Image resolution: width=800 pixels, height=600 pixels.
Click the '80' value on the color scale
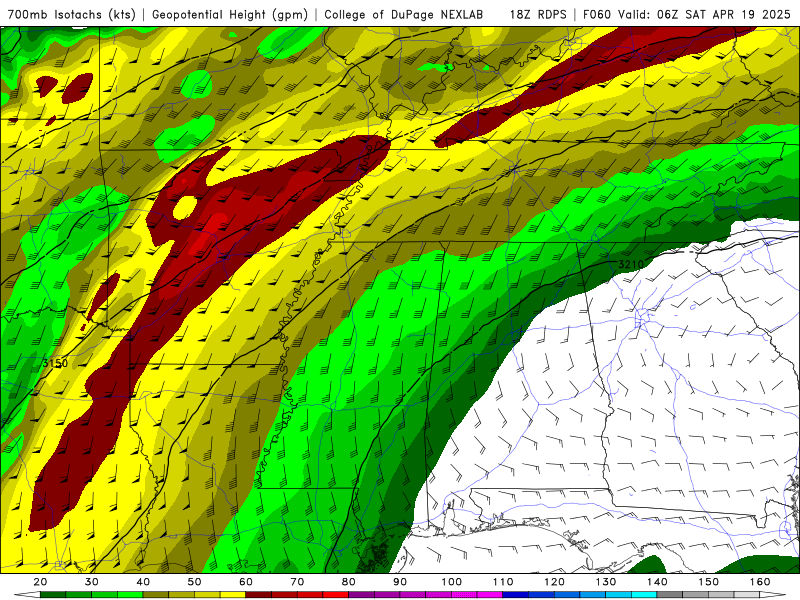348,582
